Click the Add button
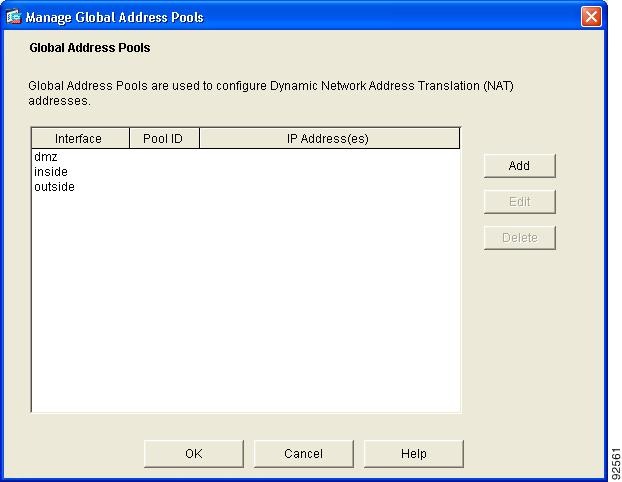This screenshot has height=482, width=622. click(x=519, y=165)
